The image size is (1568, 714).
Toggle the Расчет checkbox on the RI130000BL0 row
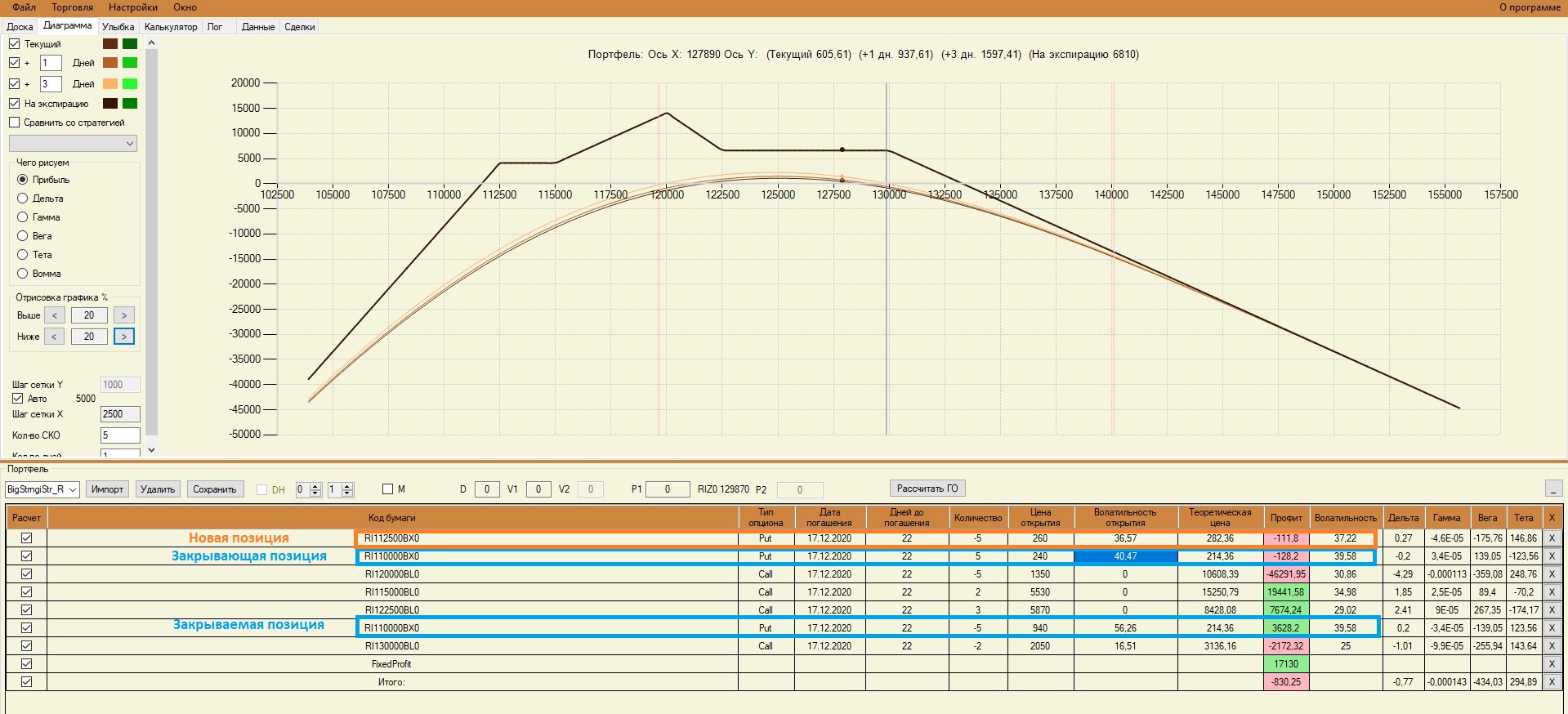coord(26,646)
